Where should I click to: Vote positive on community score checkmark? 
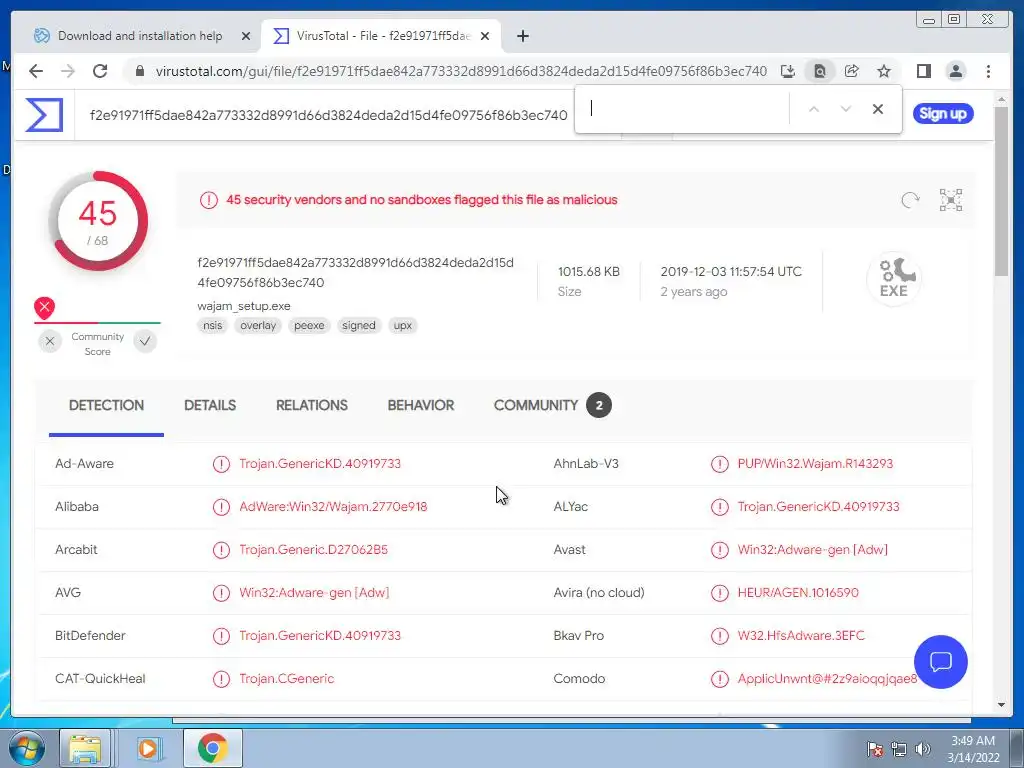(x=145, y=341)
